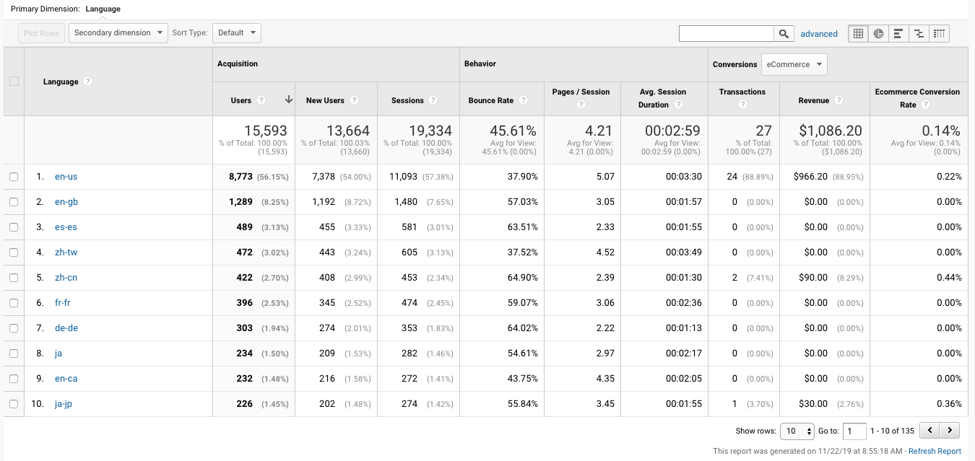
Task: Sort by the Bounce Rate column header
Action: (x=490, y=100)
